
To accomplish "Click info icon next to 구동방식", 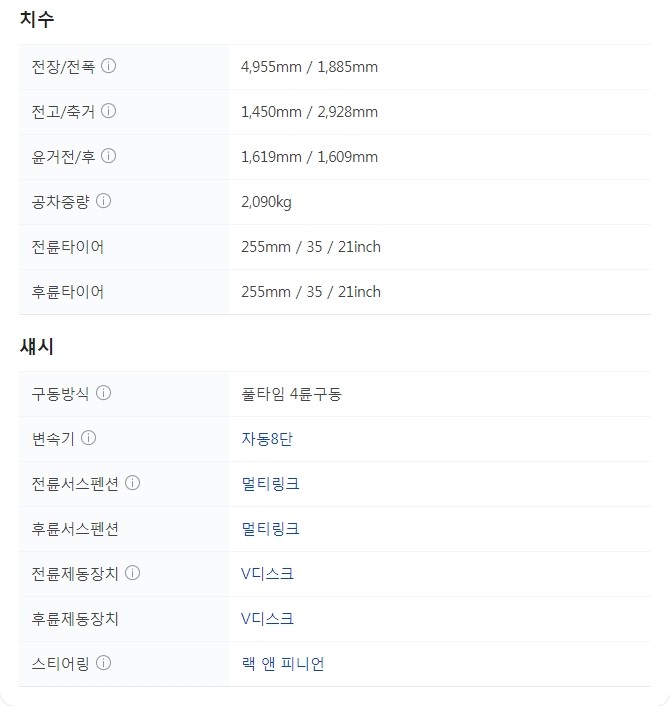I will 103,393.
